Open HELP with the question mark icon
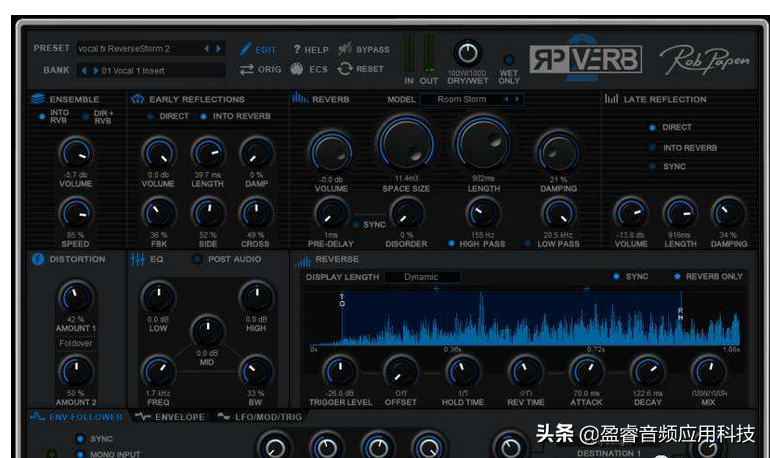 coord(297,49)
